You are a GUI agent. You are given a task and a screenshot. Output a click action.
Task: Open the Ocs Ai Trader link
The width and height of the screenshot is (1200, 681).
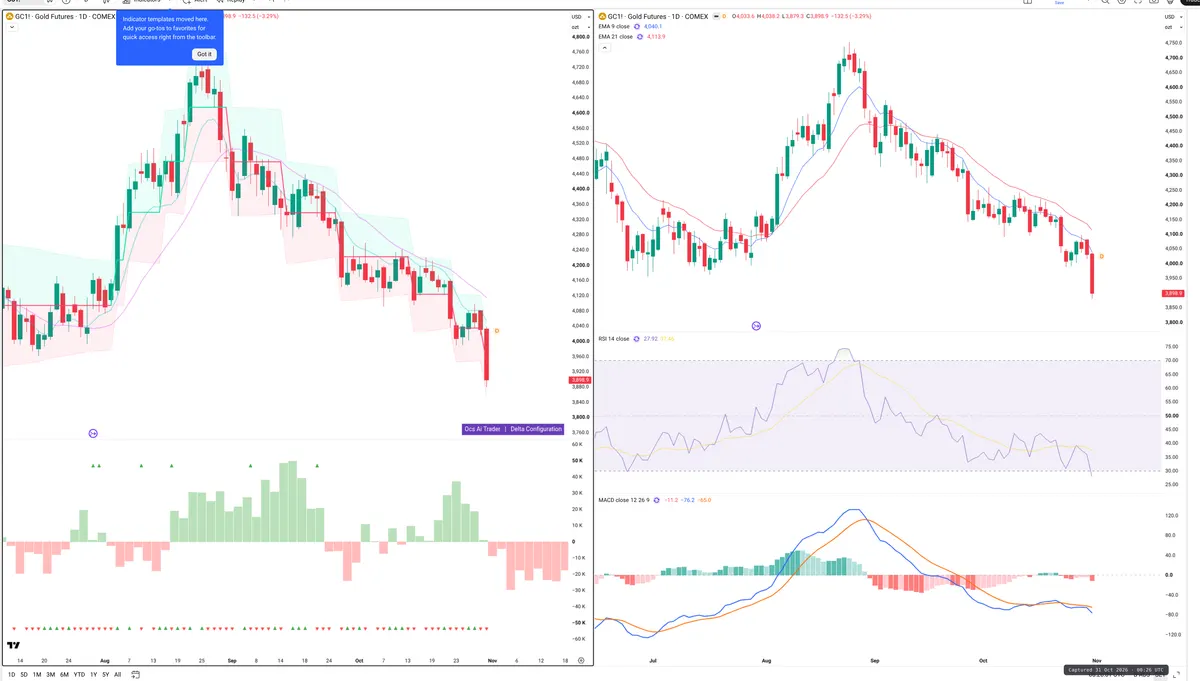coord(482,429)
